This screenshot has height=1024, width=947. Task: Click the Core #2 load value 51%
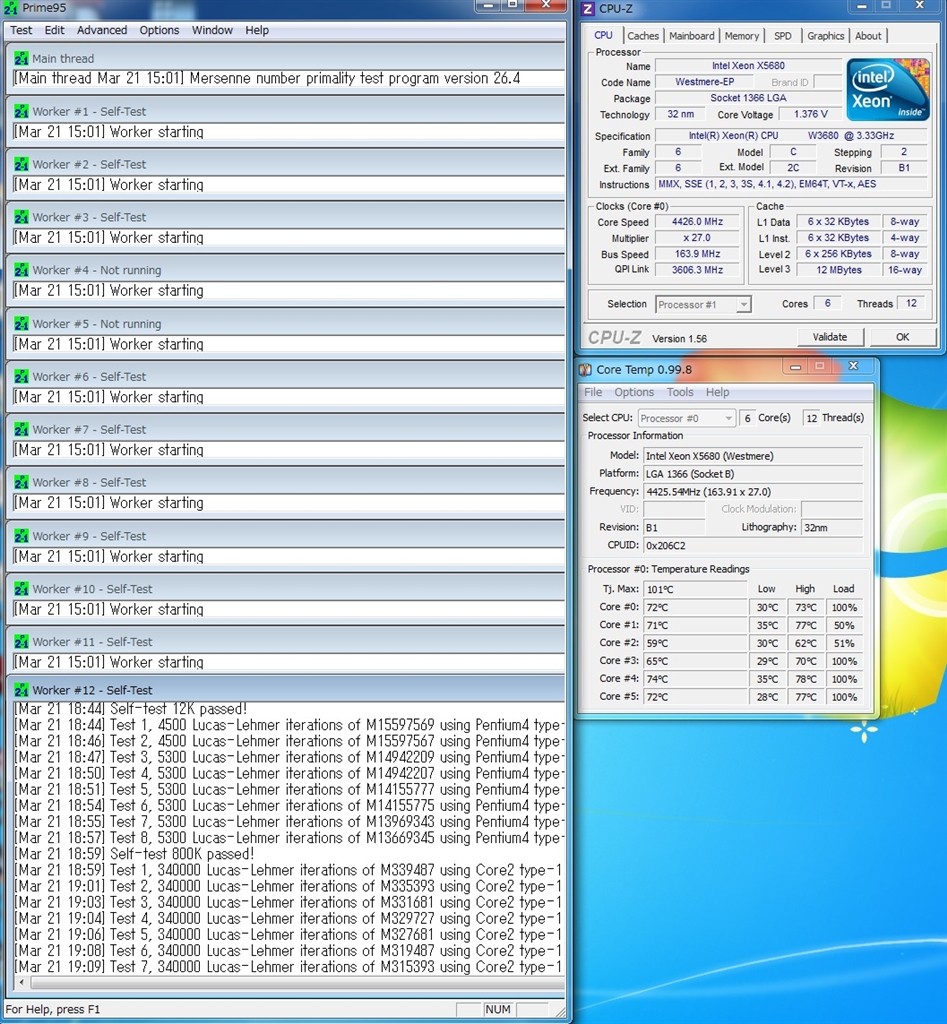pos(844,643)
